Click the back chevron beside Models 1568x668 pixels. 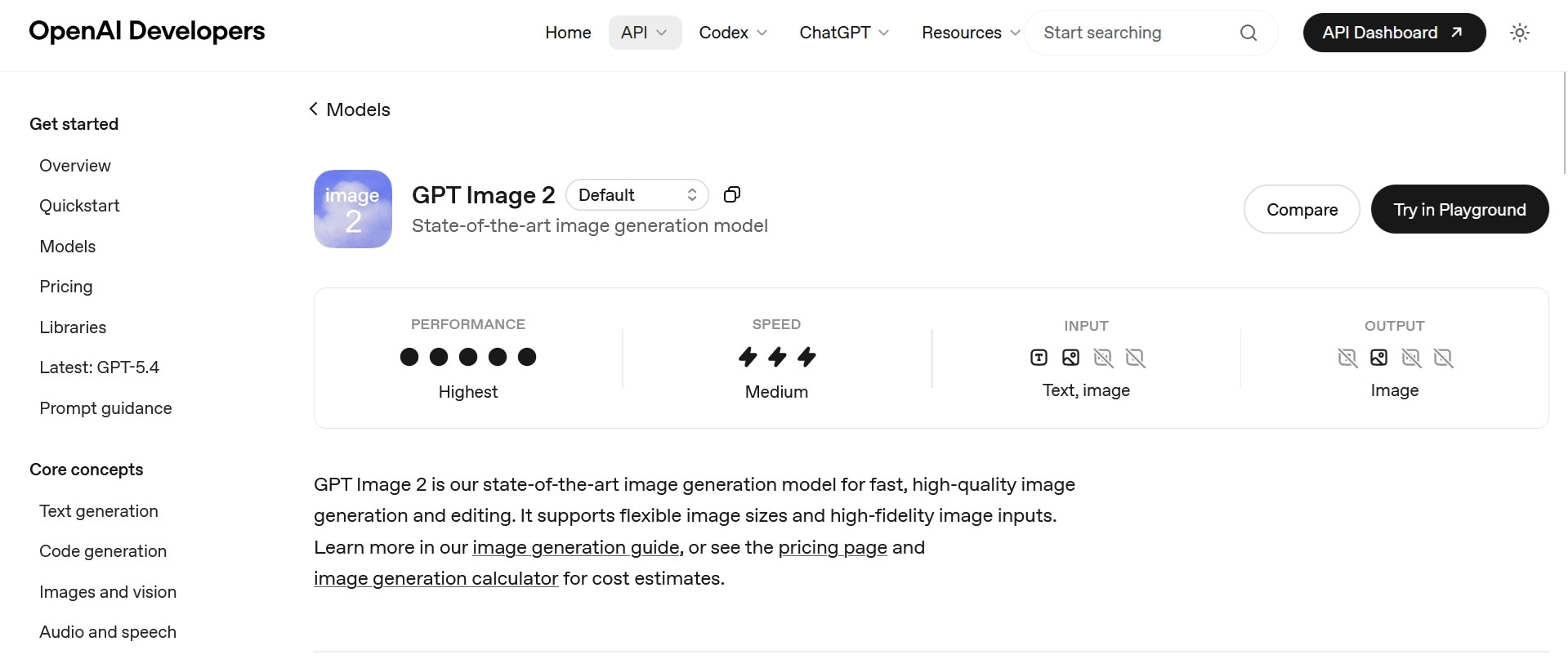click(x=313, y=109)
